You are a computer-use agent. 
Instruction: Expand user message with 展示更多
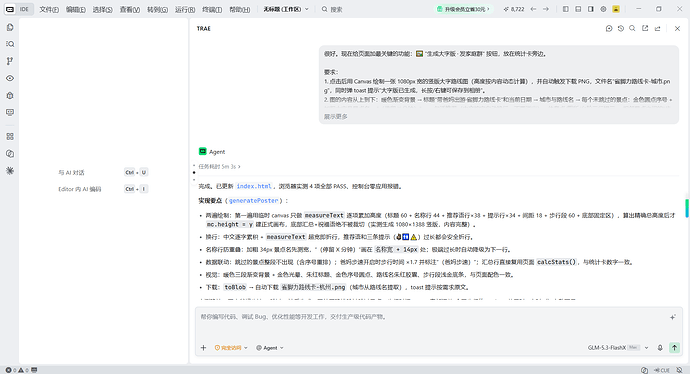coord(336,117)
